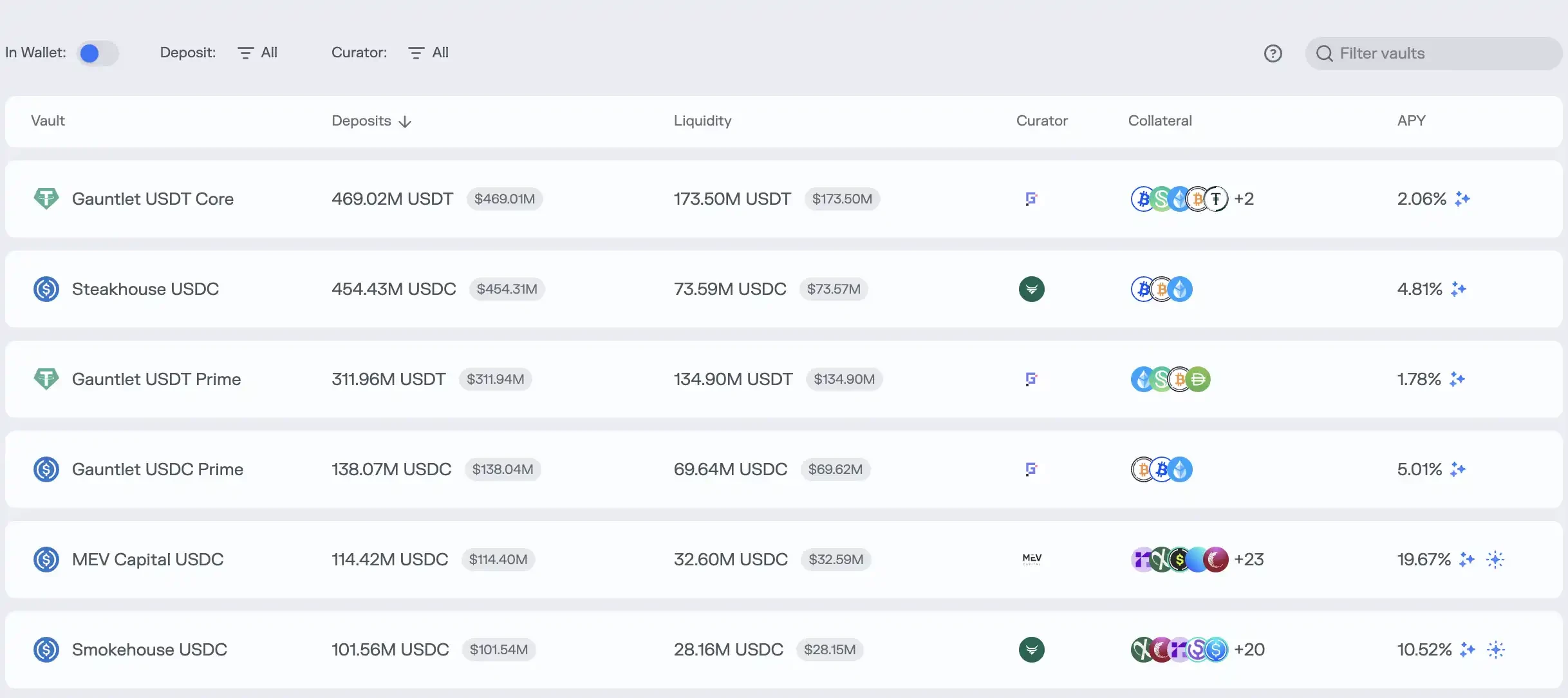The height and width of the screenshot is (698, 1568).
Task: Sort by the Liquidity column header
Action: (702, 121)
